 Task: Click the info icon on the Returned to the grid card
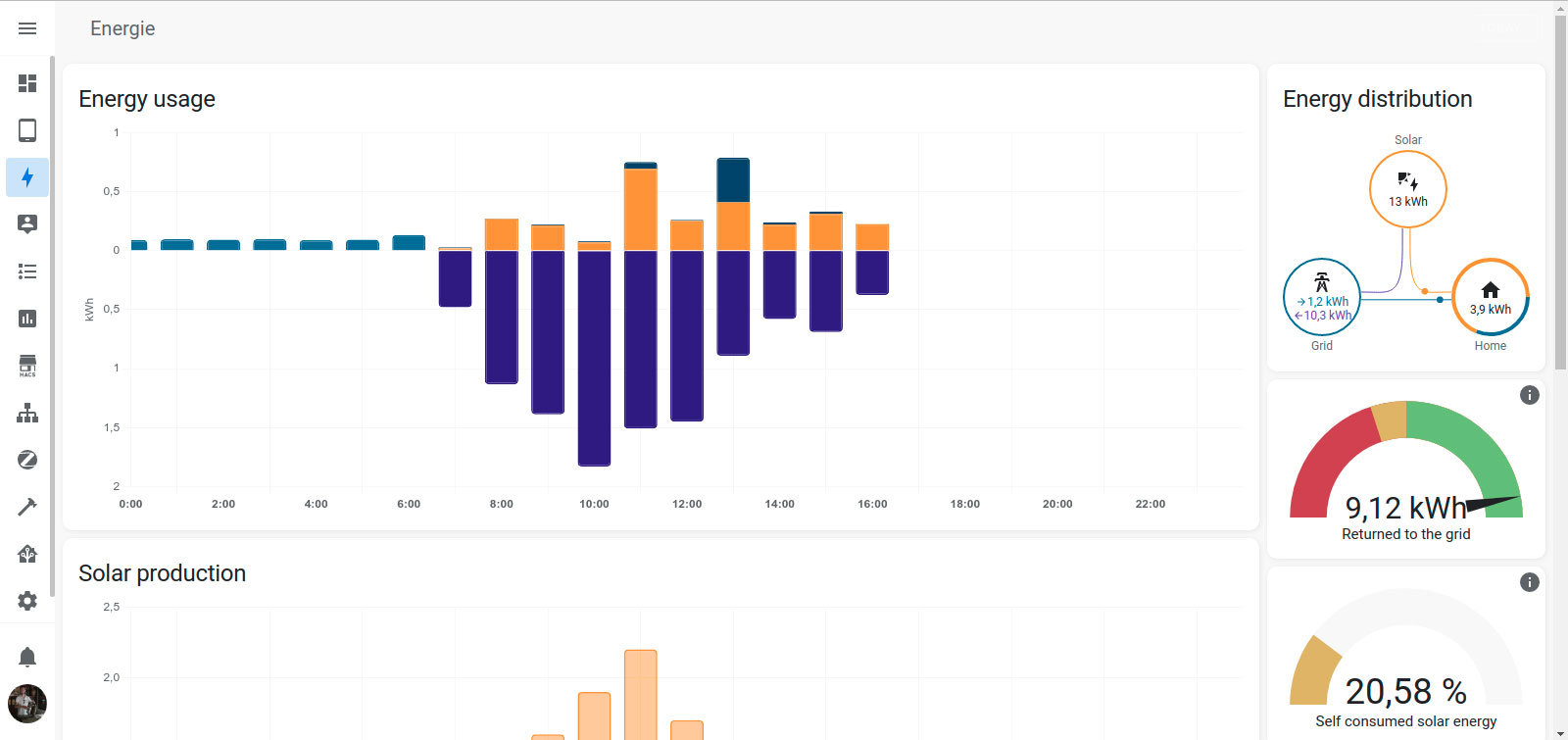click(1530, 395)
